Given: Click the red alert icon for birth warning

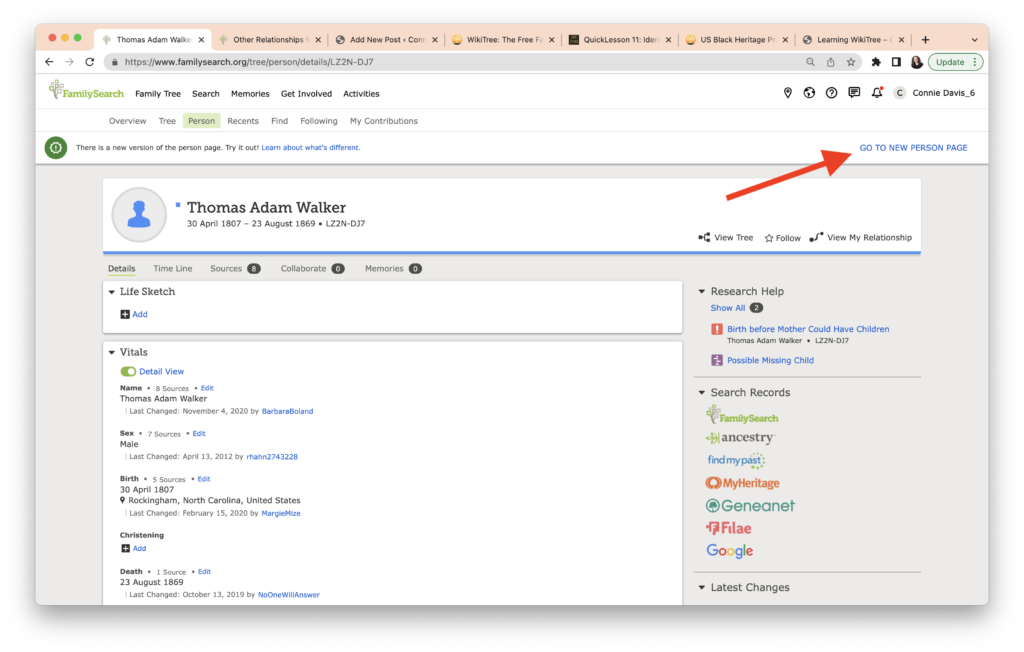Looking at the screenshot, I should (x=716, y=329).
